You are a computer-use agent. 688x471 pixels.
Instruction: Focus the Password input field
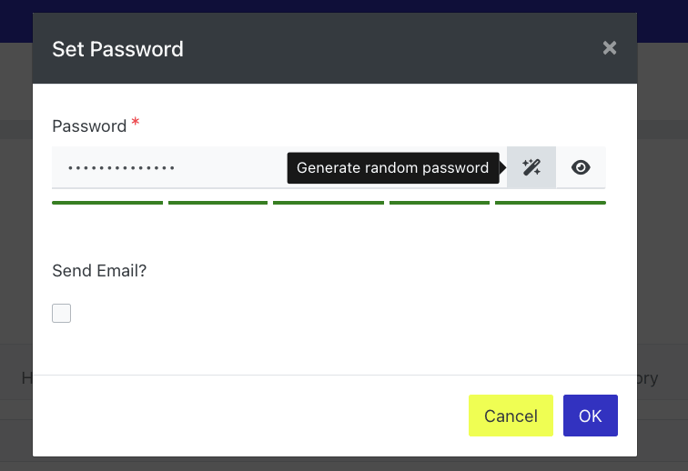279,167
